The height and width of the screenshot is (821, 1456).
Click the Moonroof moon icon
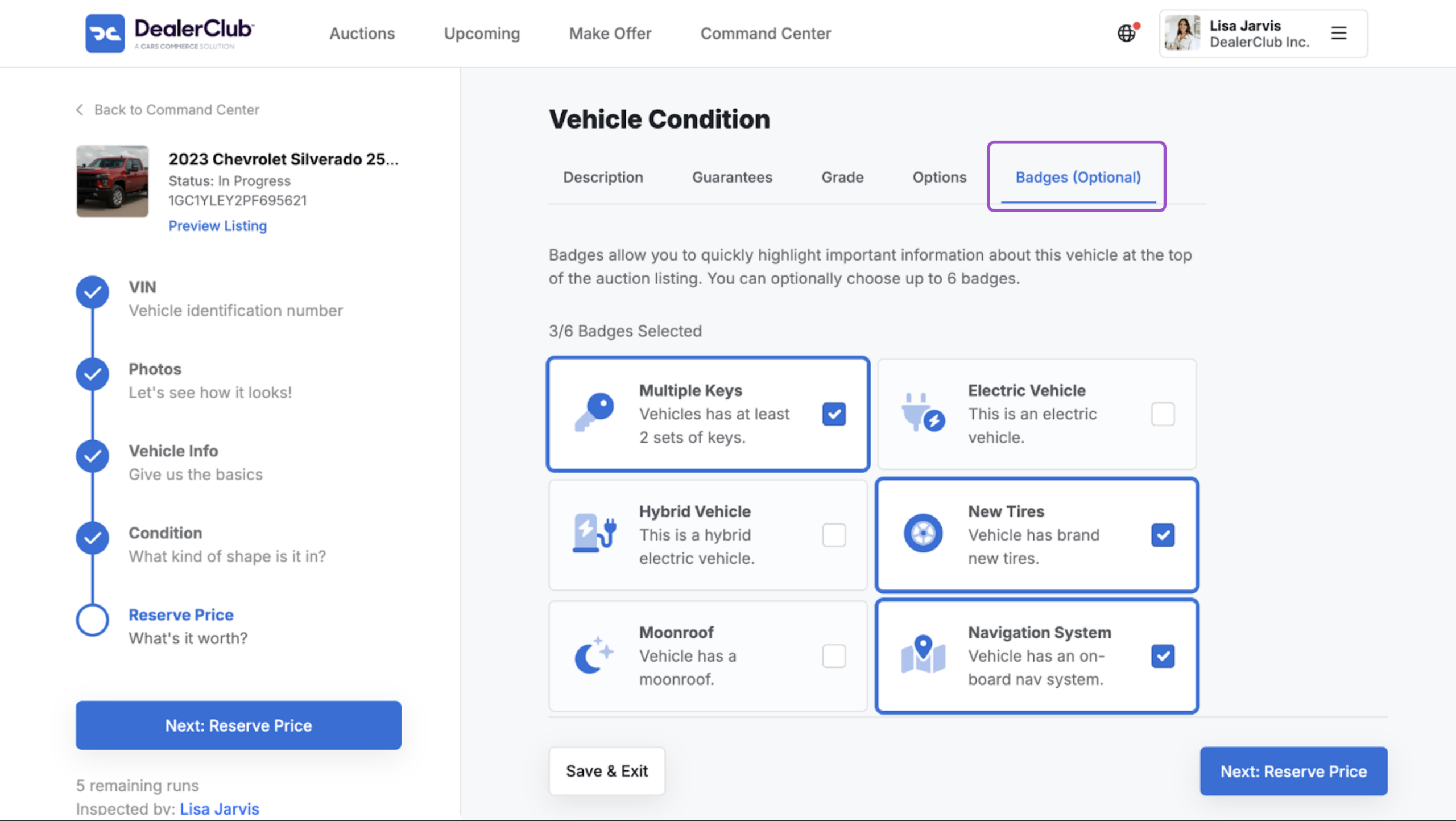tap(594, 655)
